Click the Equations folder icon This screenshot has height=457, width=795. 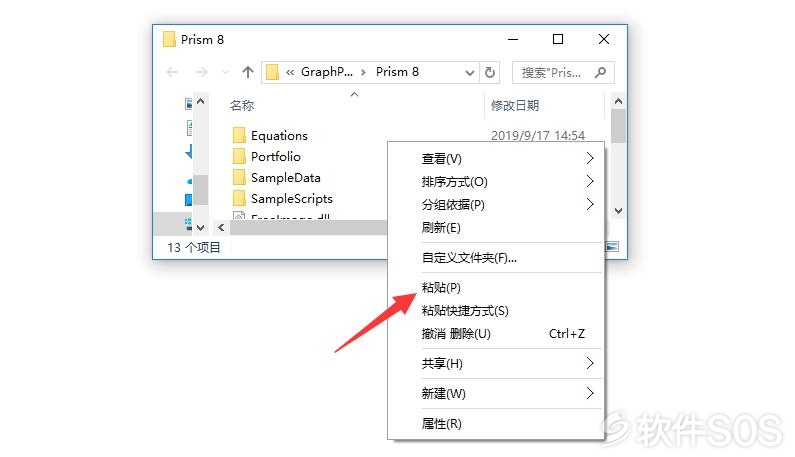(239, 135)
